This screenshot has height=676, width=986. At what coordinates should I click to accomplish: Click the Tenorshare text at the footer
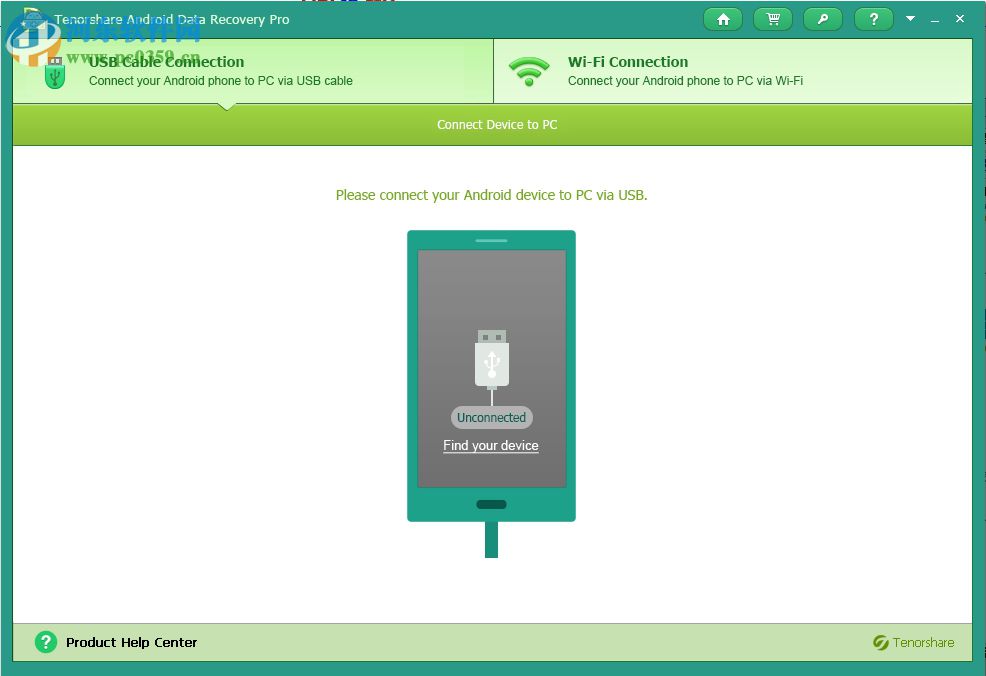(922, 642)
